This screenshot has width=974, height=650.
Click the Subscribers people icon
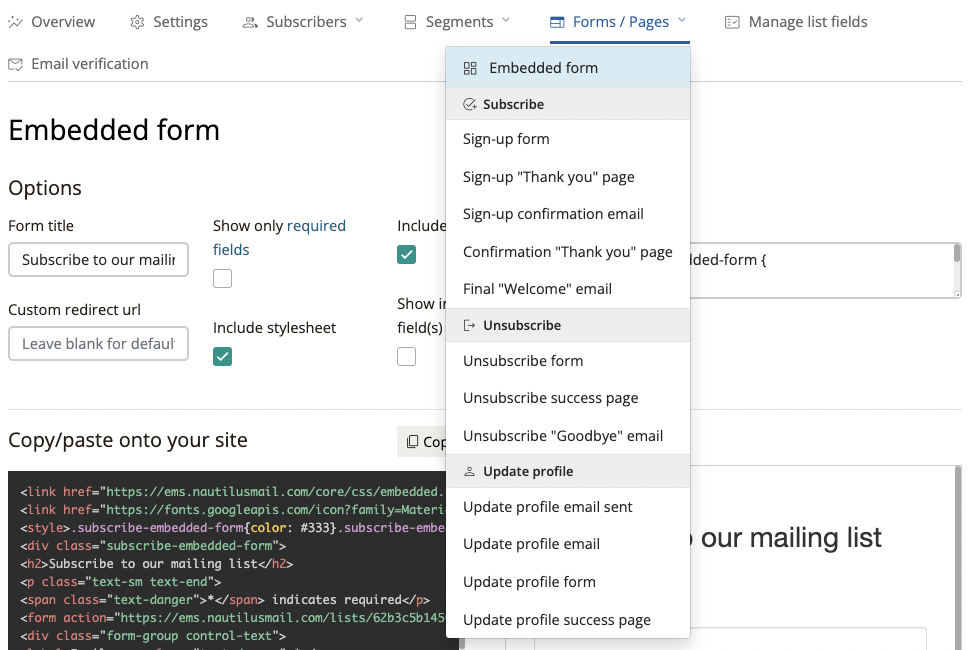tap(250, 22)
